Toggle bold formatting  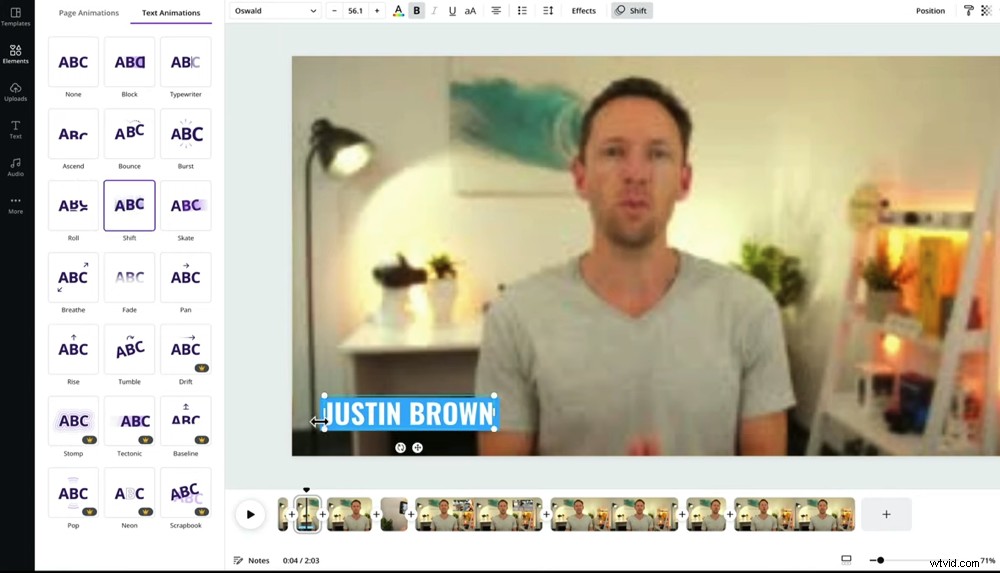point(416,11)
